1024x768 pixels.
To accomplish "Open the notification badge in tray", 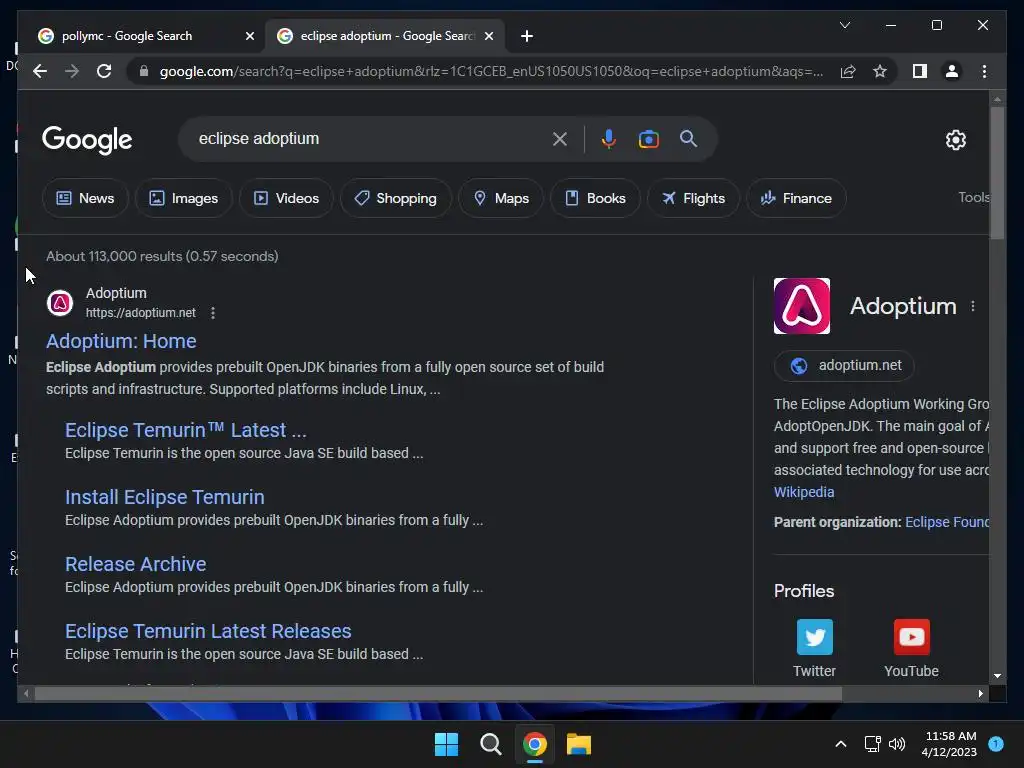I will (995, 743).
